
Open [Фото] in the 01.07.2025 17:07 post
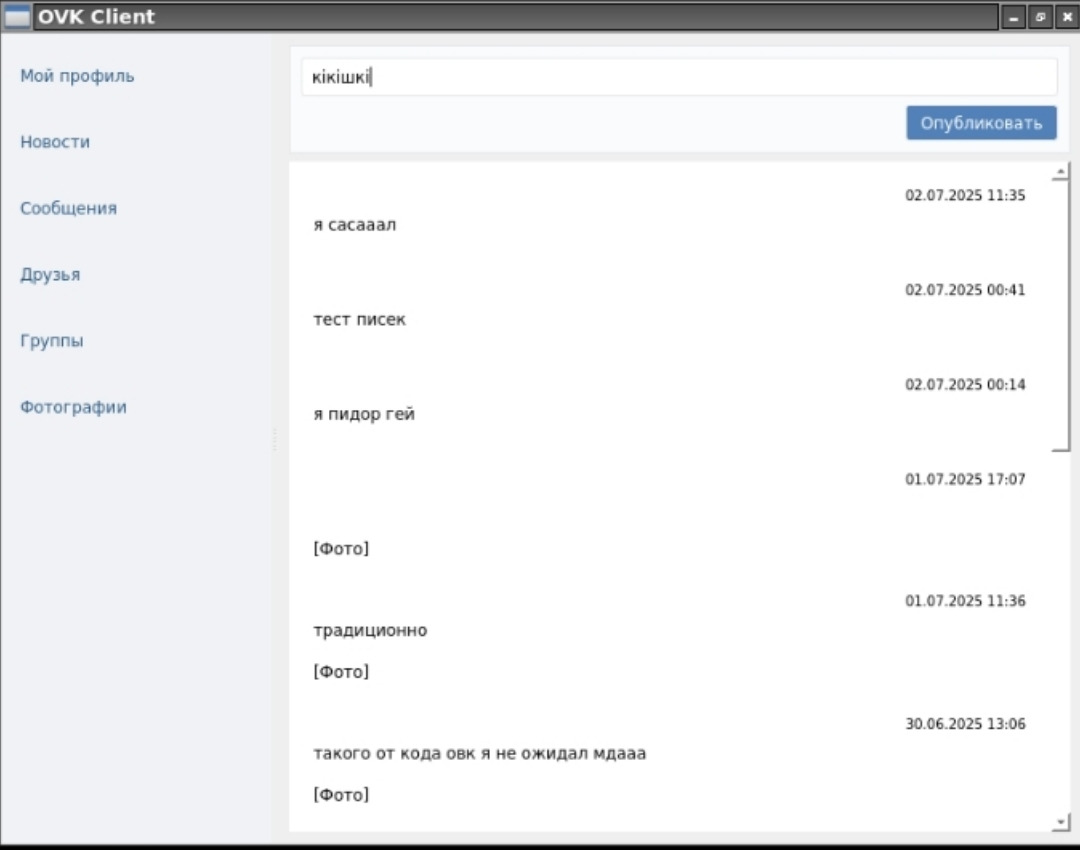click(341, 549)
